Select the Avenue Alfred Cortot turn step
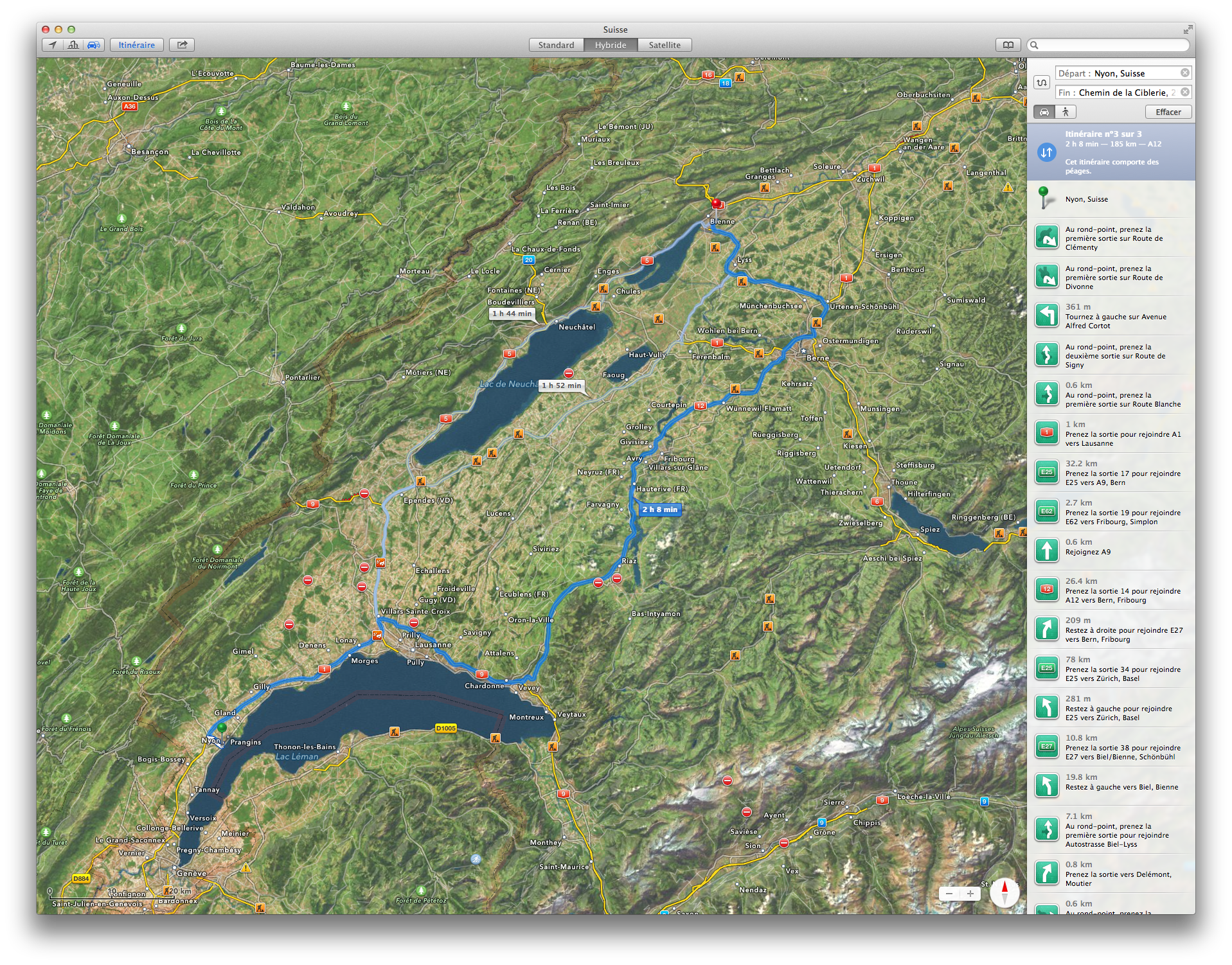 point(1111,316)
